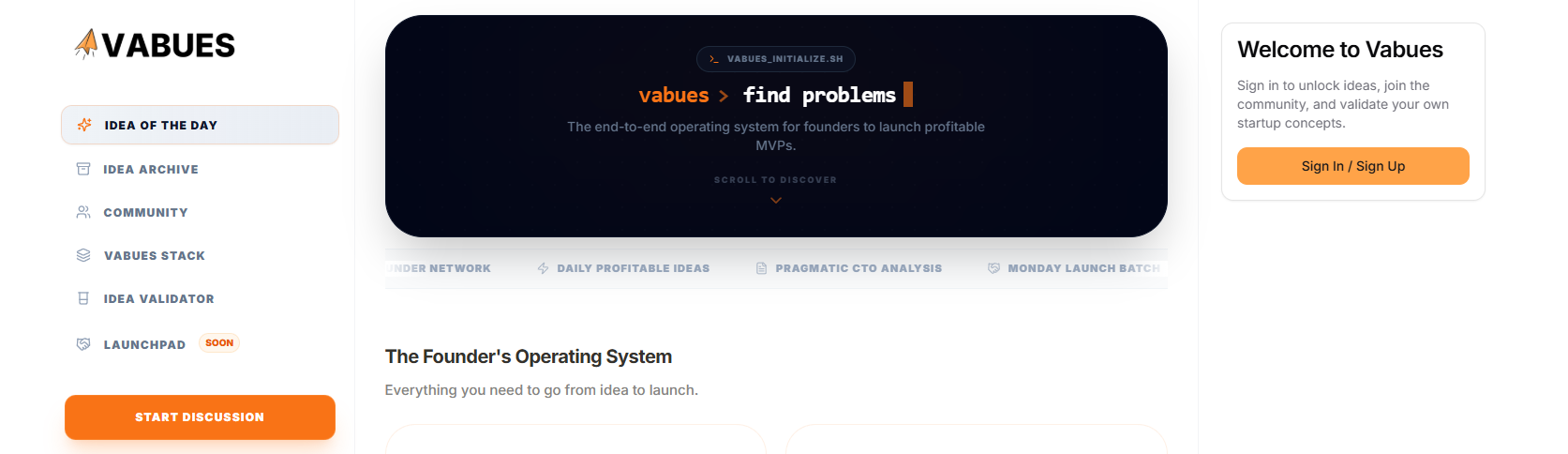Click the Community people icon
Image resolution: width=1568 pixels, height=454 pixels.
coord(83,212)
